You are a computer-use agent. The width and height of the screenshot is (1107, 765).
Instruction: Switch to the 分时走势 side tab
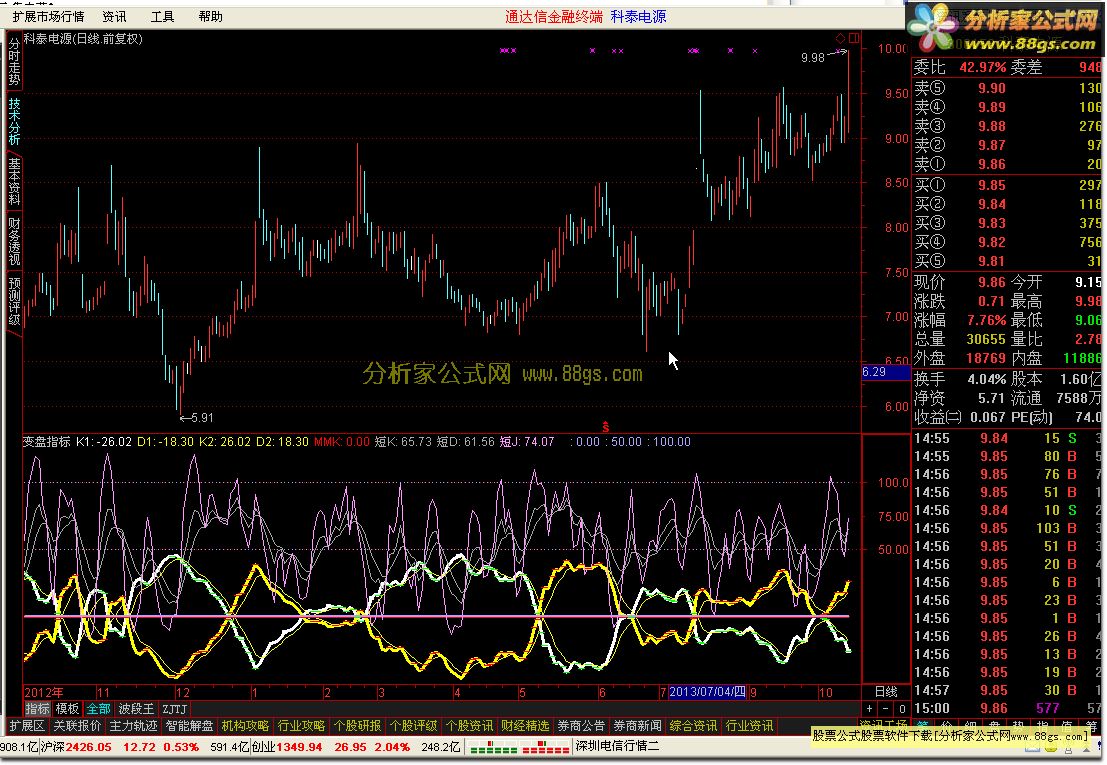[14, 61]
